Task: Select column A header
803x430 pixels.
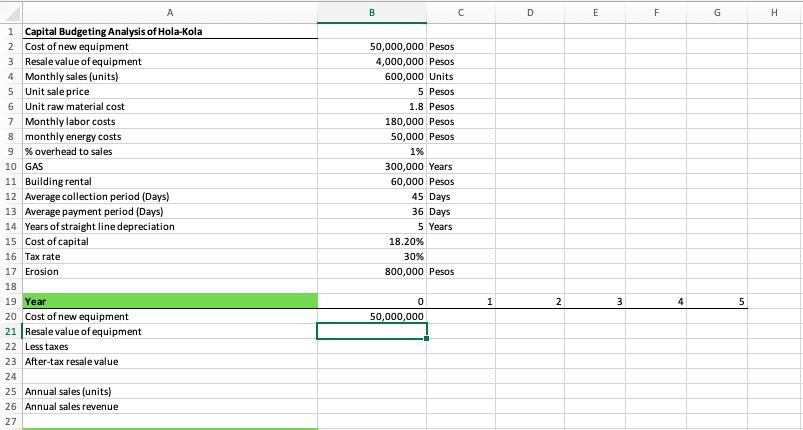Action: tap(170, 13)
